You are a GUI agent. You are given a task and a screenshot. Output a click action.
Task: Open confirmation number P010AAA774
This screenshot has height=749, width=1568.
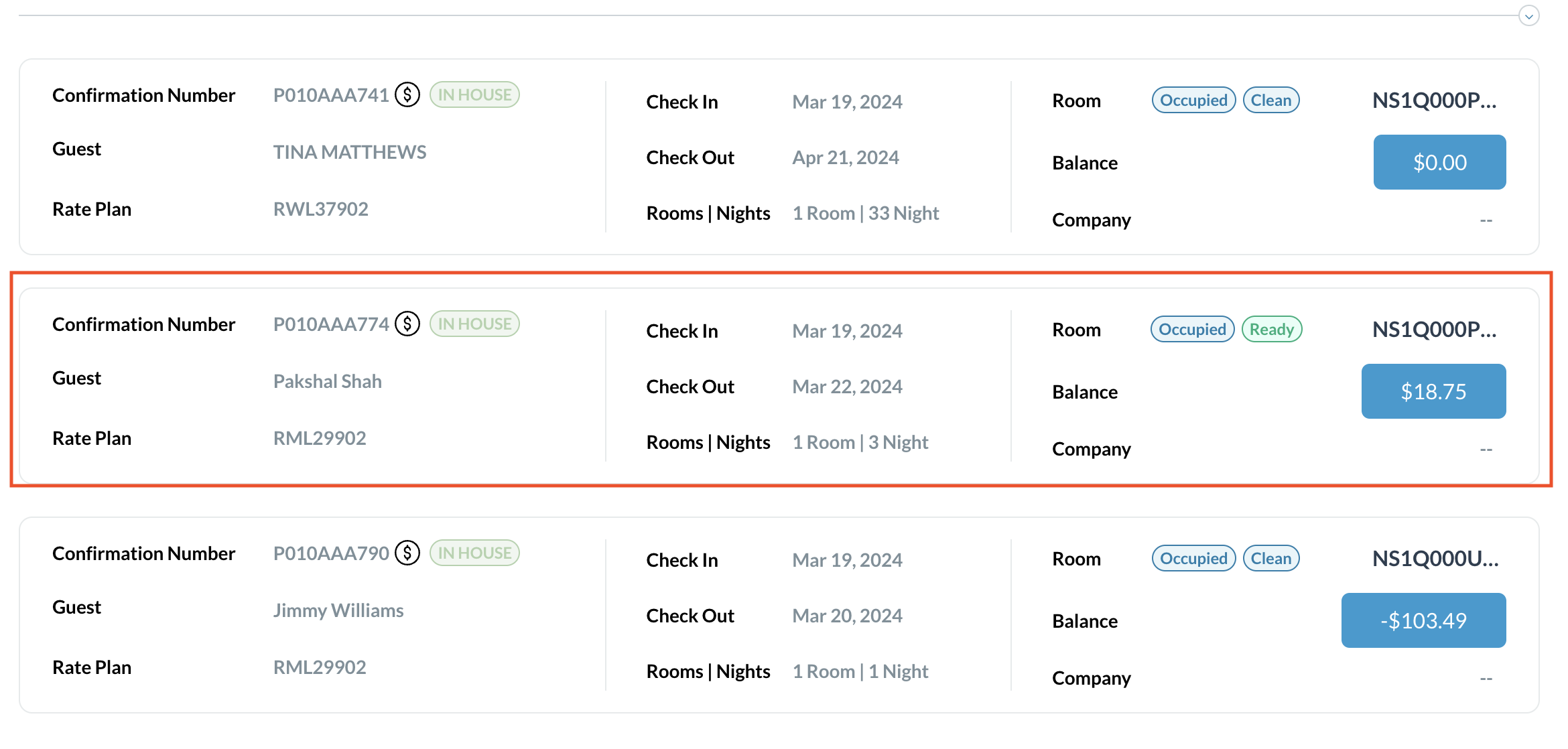331,324
